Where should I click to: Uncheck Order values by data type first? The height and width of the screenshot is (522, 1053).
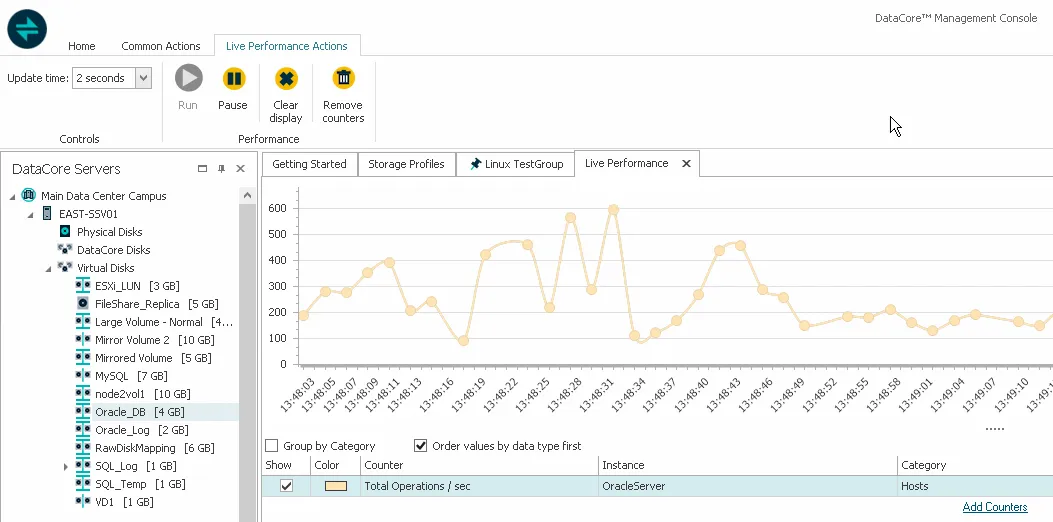pyautogui.click(x=420, y=445)
